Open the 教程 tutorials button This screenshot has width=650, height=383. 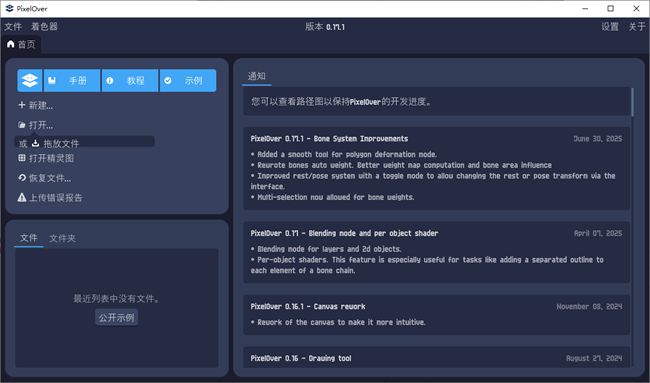click(130, 80)
